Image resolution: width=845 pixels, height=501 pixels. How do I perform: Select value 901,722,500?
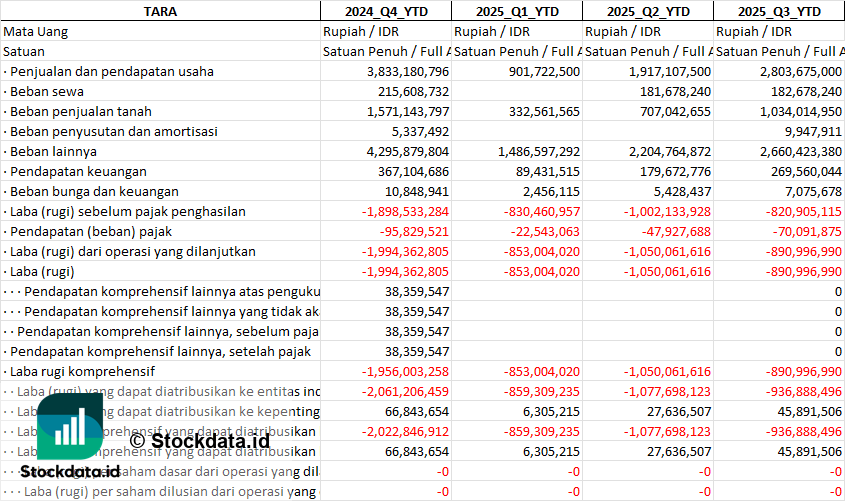click(544, 72)
